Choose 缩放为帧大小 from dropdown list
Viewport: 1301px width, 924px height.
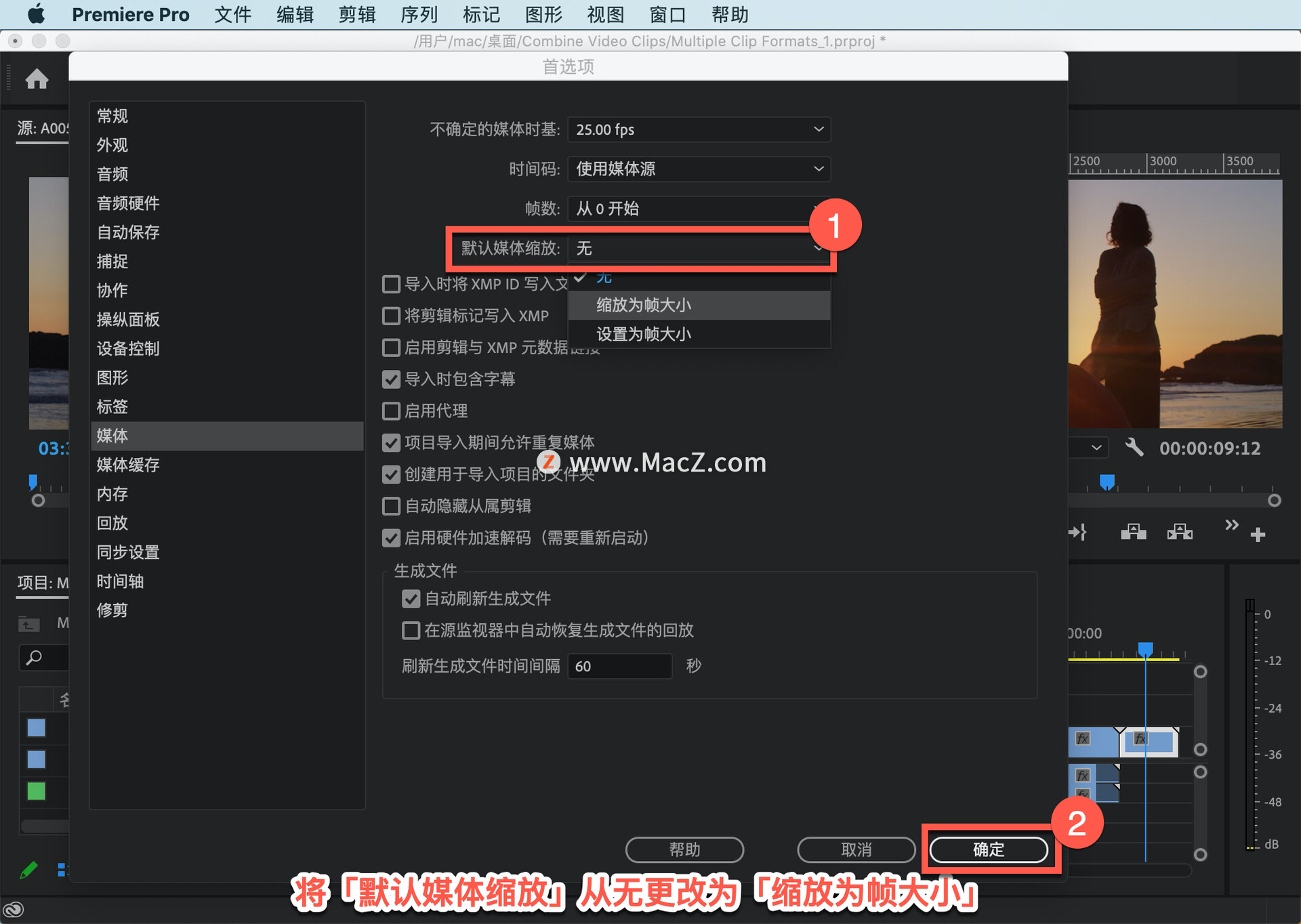tap(644, 305)
